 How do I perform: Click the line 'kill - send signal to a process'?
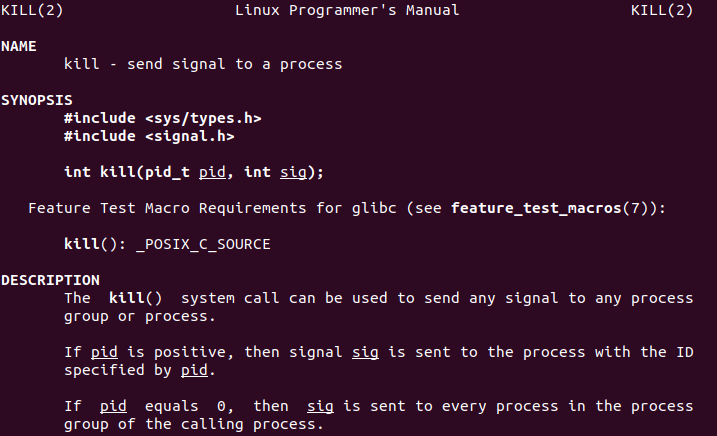[x=203, y=64]
